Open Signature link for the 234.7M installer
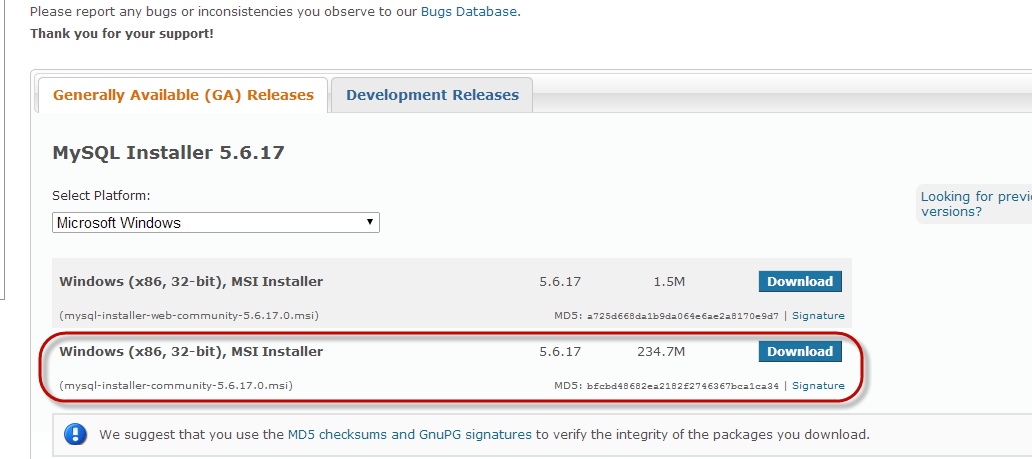Screen dimensions: 1032x459 click(818, 386)
